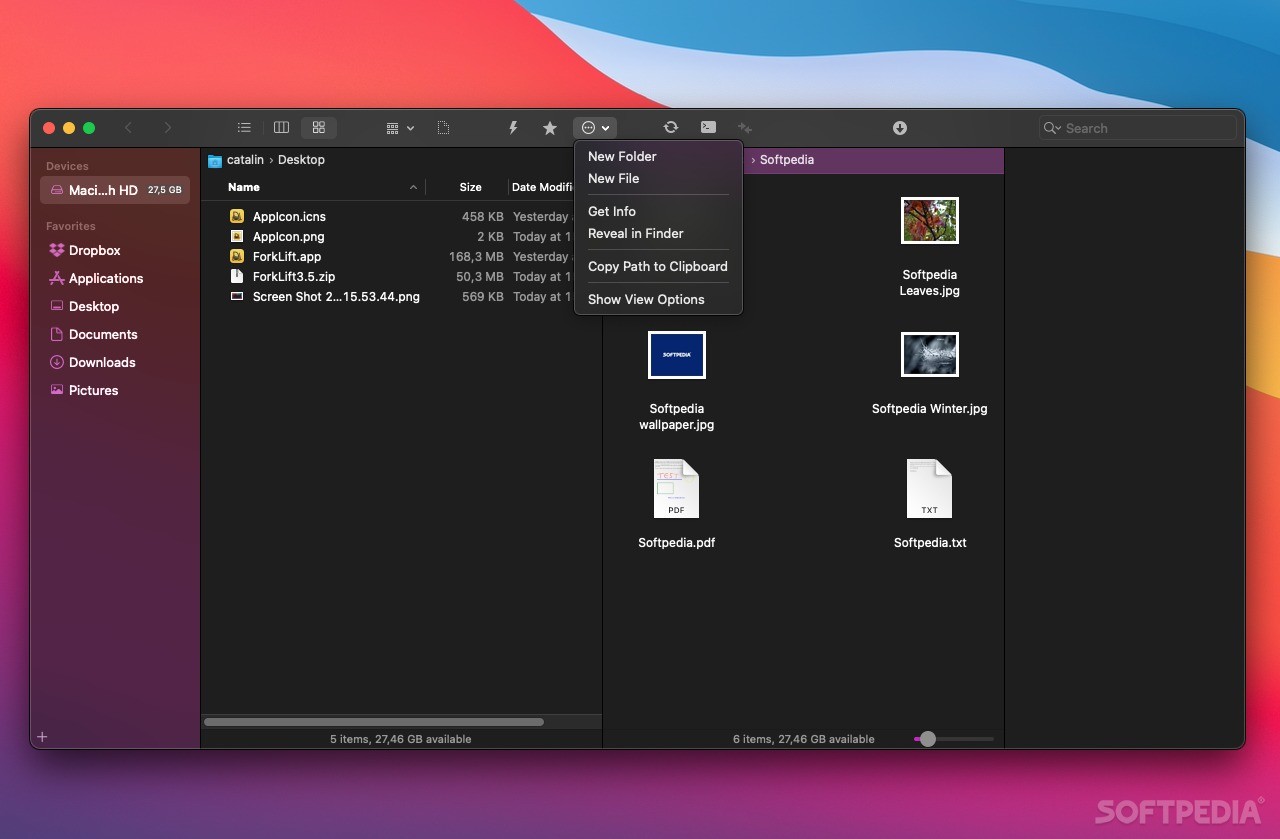The image size is (1280, 839).
Task: Select Macintosh HD device in sidebar
Action: pyautogui.click(x=115, y=190)
